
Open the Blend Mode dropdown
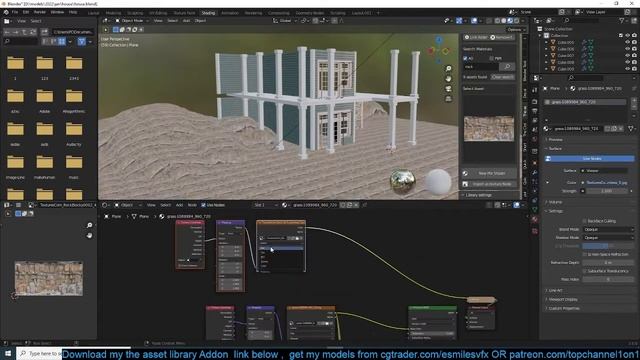608,229
